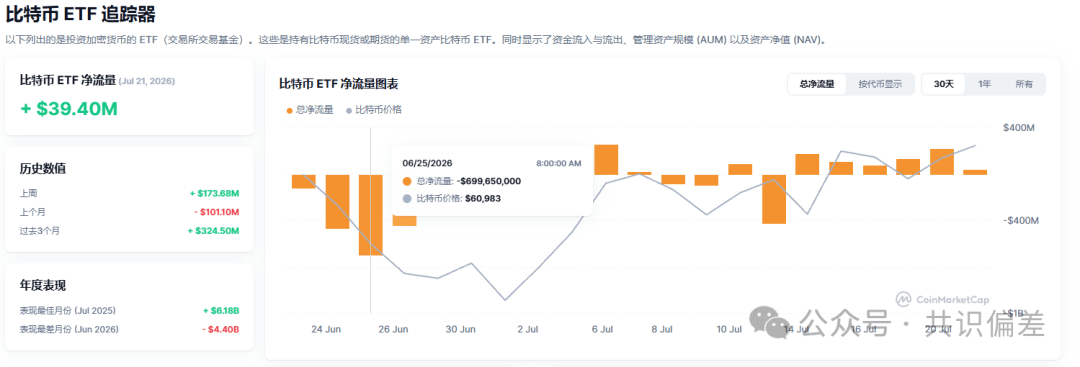1080x367 pixels.
Task: Click the large negative bar near 14 Jul
Action: click(x=773, y=199)
